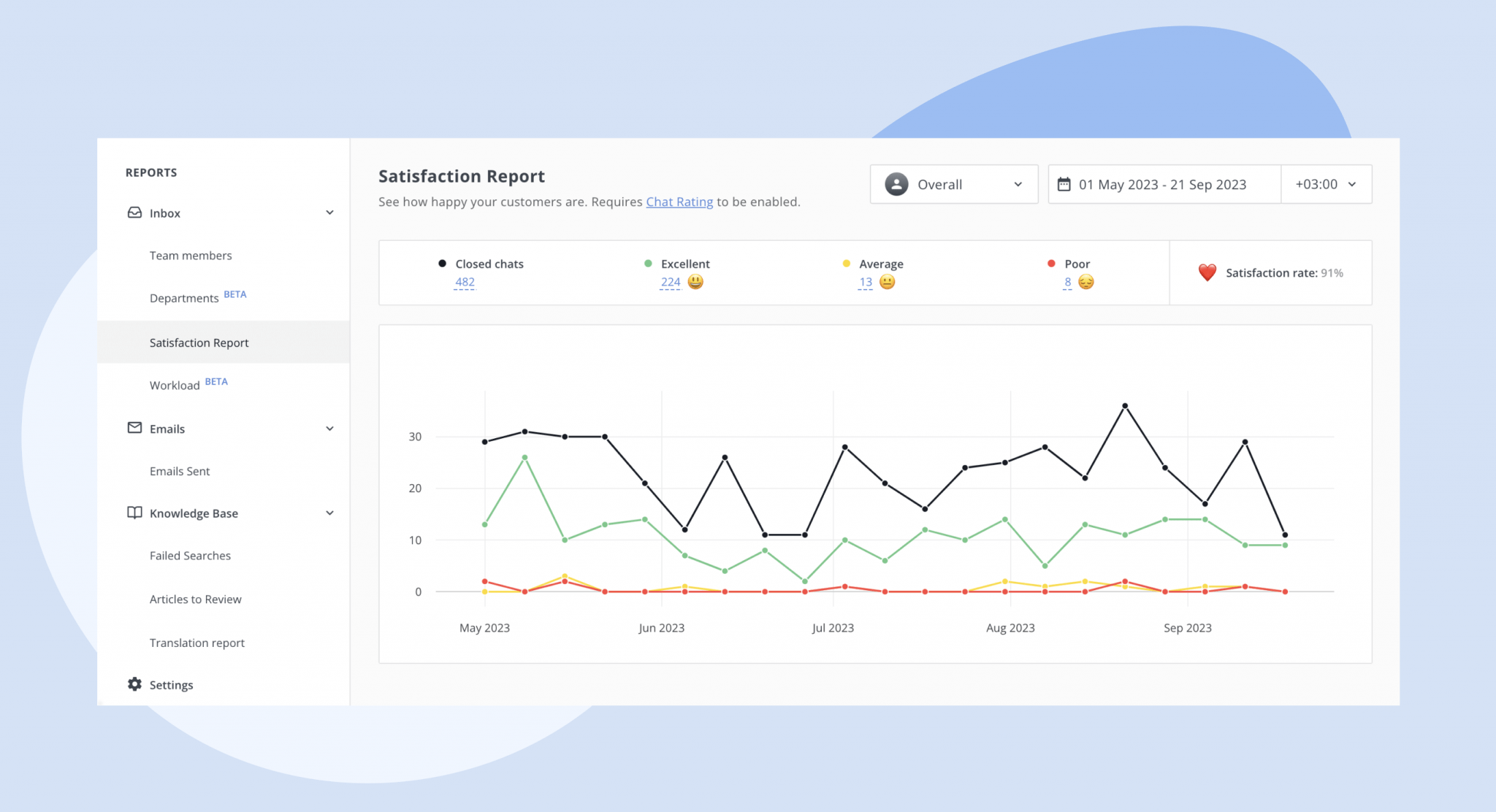Click the smiley emoji next to Excellent count
The image size is (1496, 812).
click(x=695, y=282)
